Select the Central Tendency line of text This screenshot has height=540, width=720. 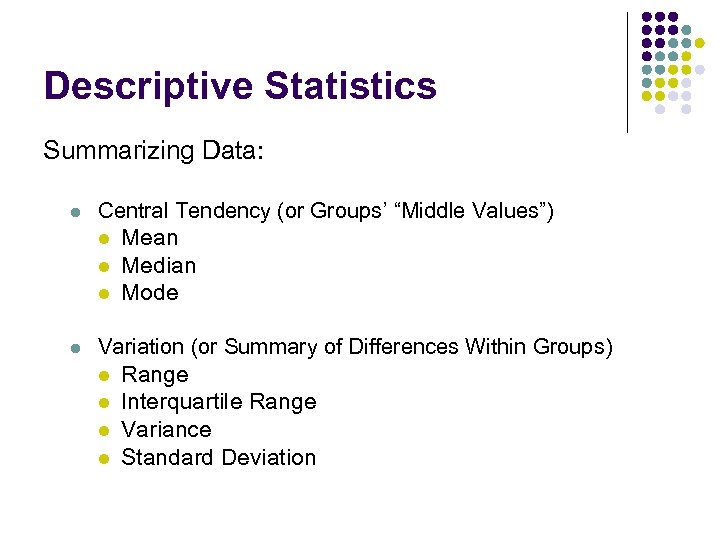click(x=325, y=211)
